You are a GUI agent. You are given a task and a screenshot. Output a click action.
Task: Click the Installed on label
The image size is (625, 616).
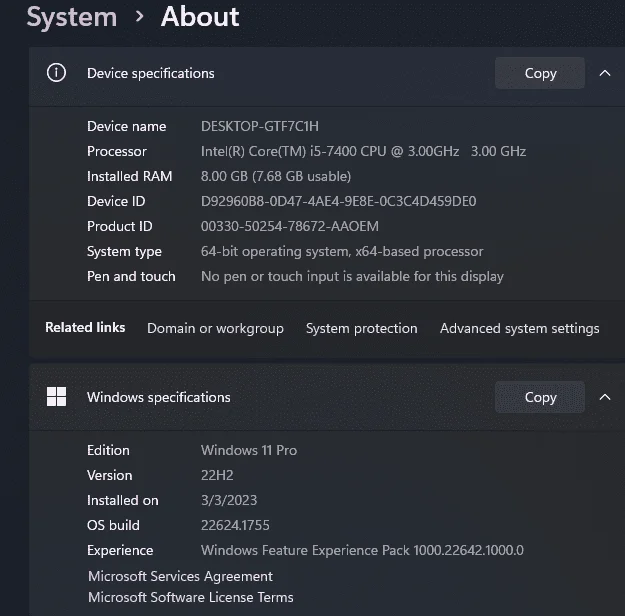pyautogui.click(x=123, y=500)
